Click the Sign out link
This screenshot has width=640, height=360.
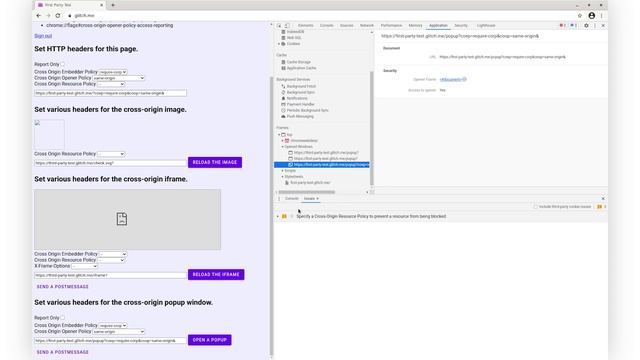click(x=43, y=36)
